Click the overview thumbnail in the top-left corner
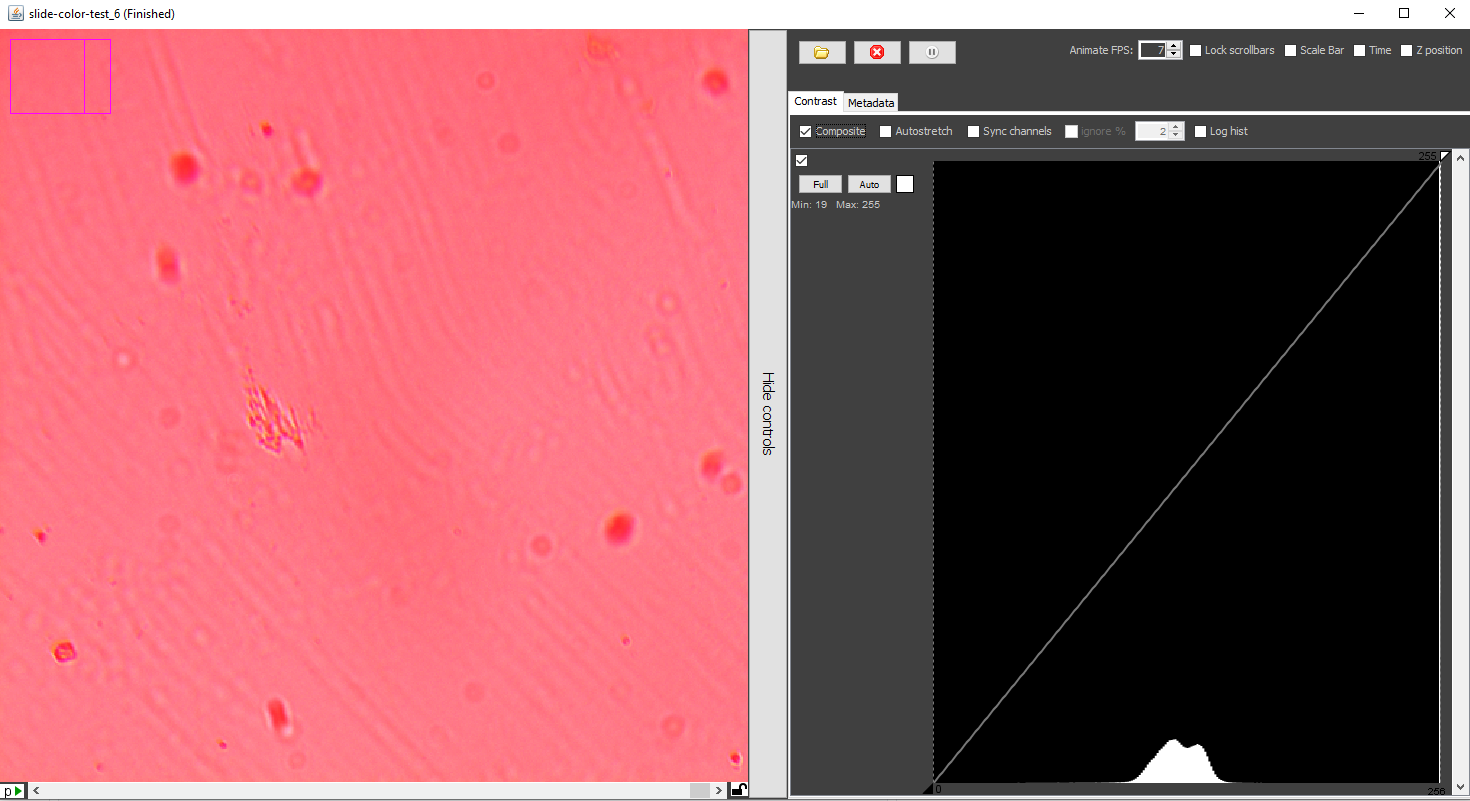This screenshot has width=1470, height=801. (60, 76)
